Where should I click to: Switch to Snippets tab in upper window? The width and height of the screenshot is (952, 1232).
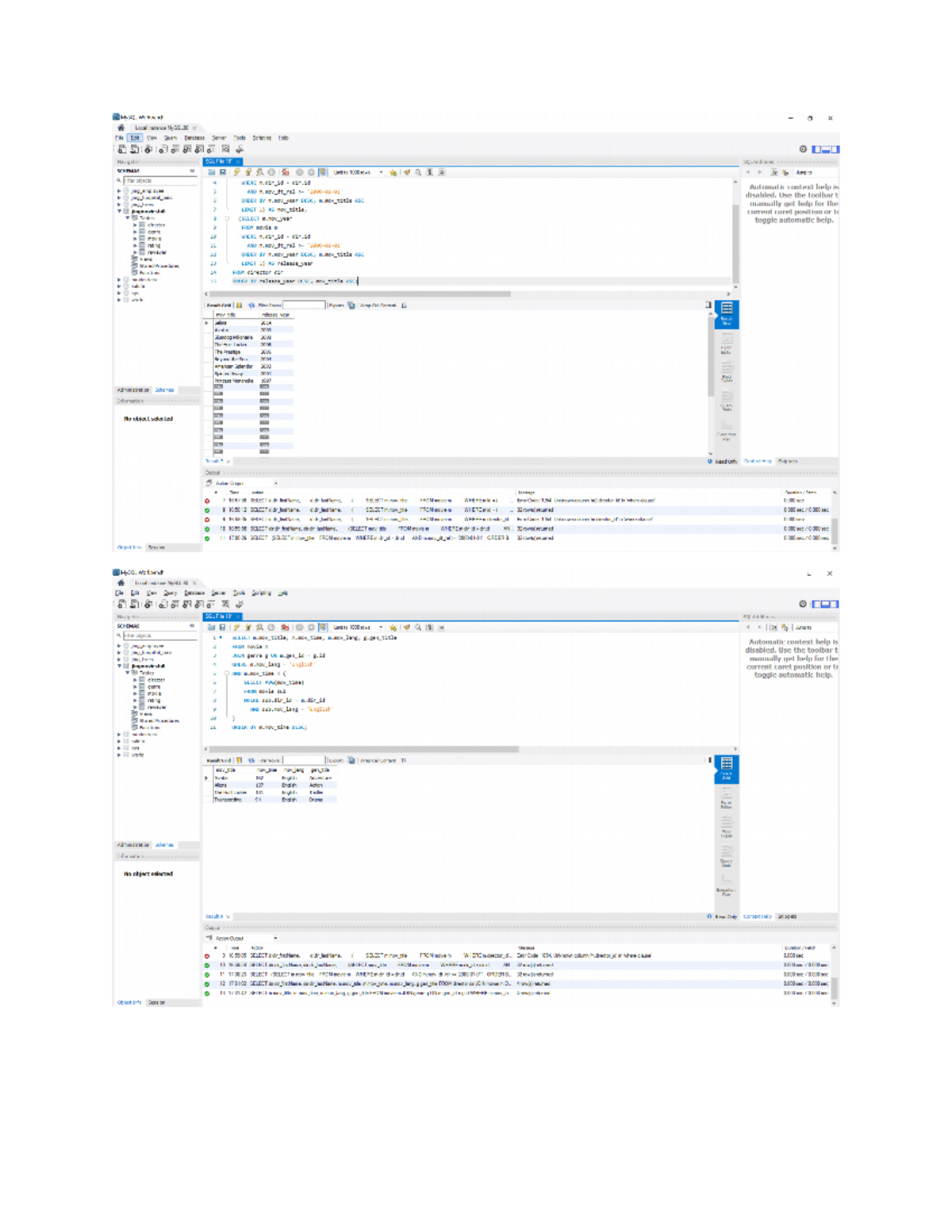pos(788,461)
